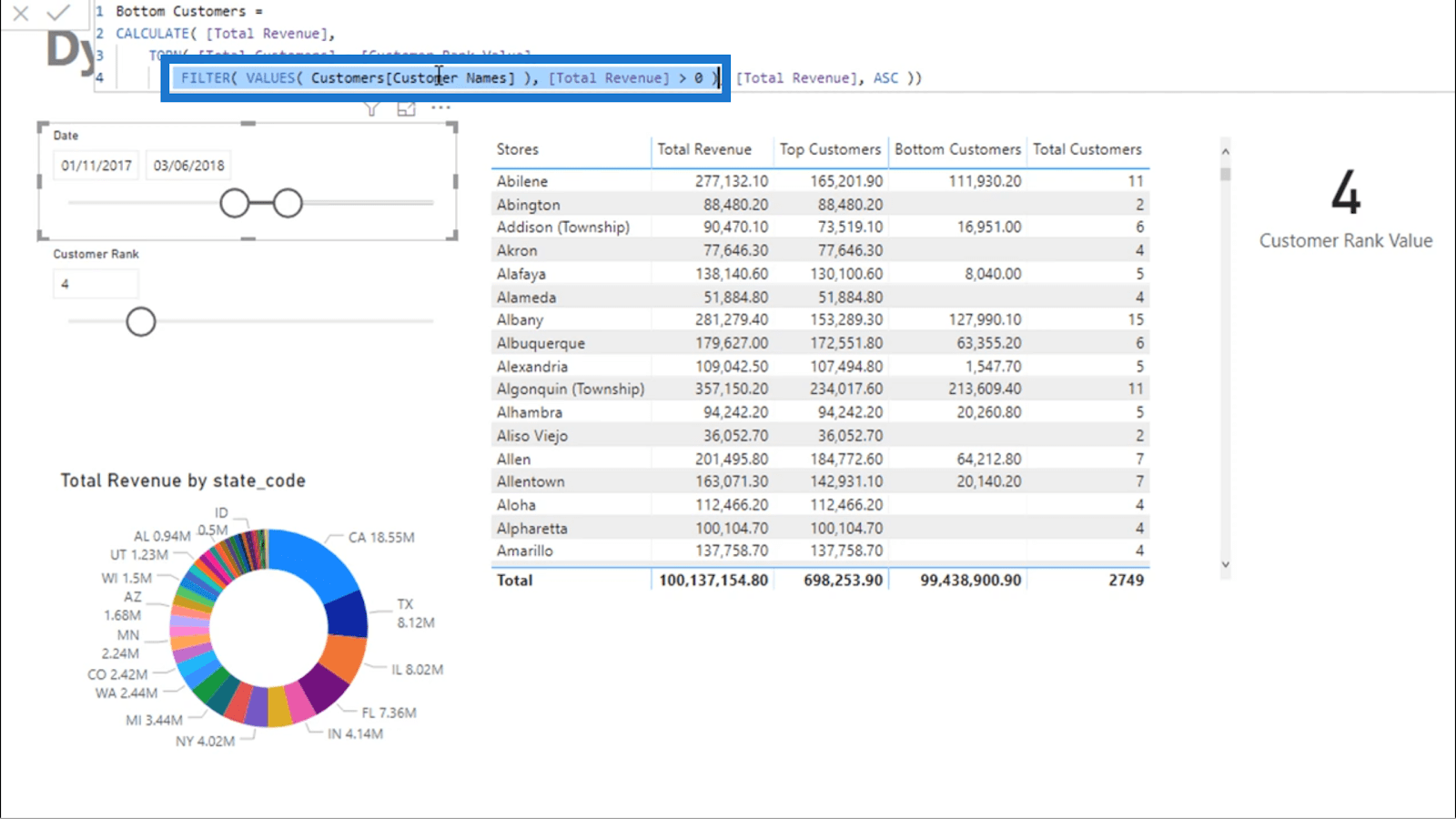Image resolution: width=1456 pixels, height=819 pixels.
Task: Select the Alpharetta store row
Action: tap(819, 528)
